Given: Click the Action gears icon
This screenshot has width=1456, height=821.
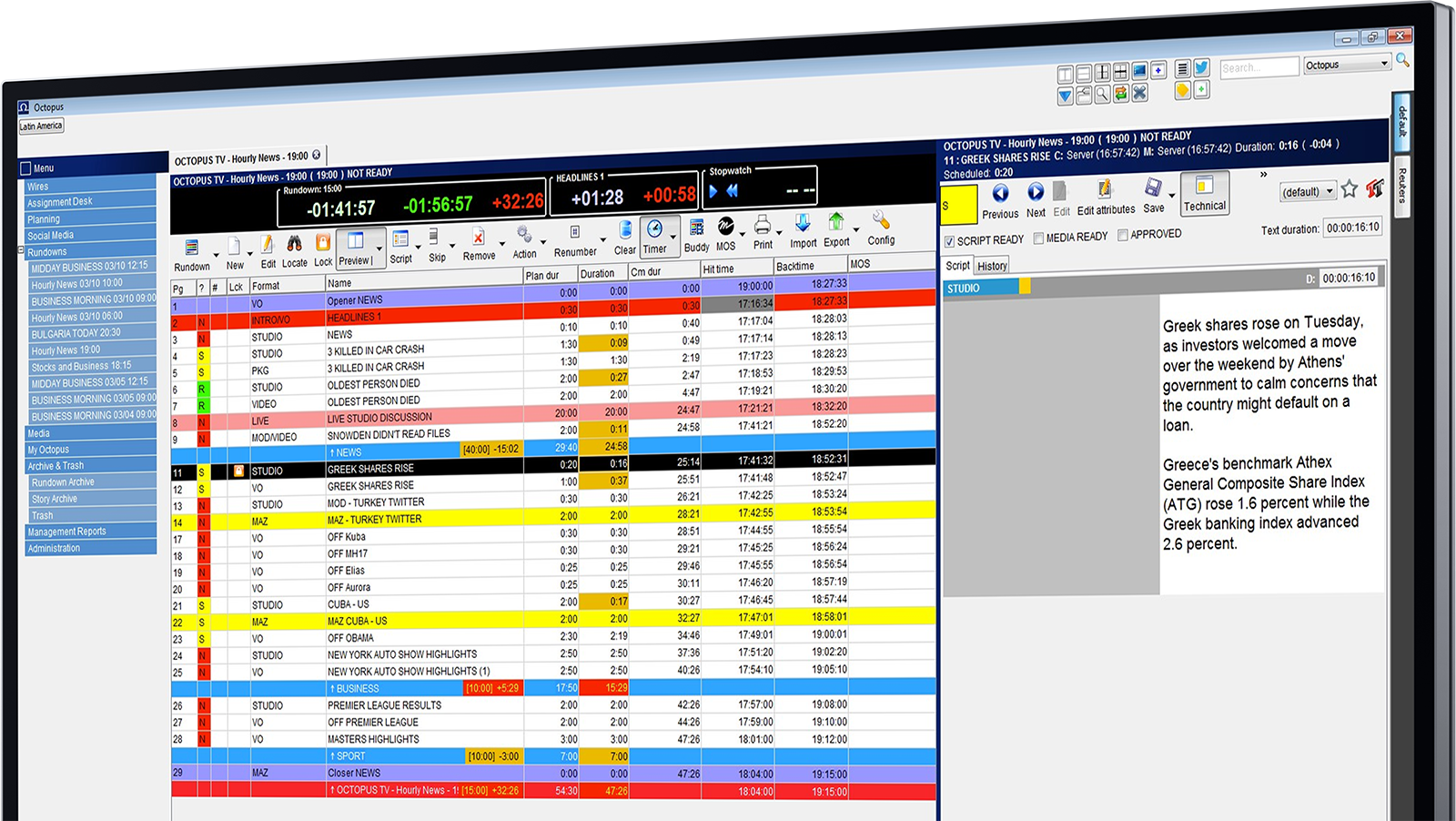Looking at the screenshot, I should 524,235.
